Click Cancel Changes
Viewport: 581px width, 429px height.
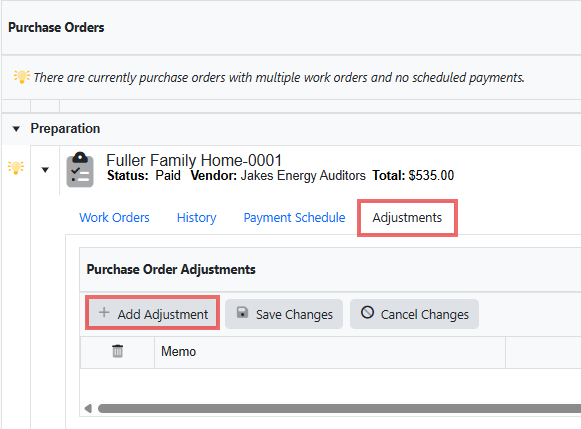414,314
